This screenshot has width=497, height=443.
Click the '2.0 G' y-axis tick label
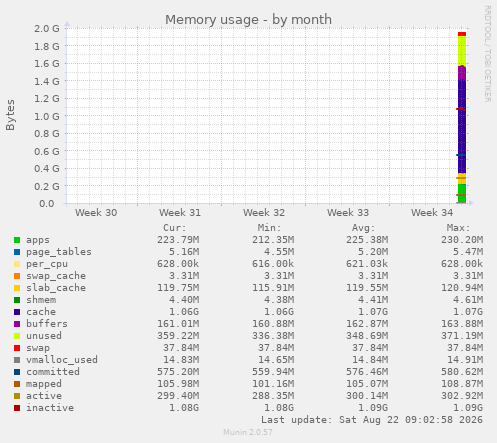pos(47,28)
